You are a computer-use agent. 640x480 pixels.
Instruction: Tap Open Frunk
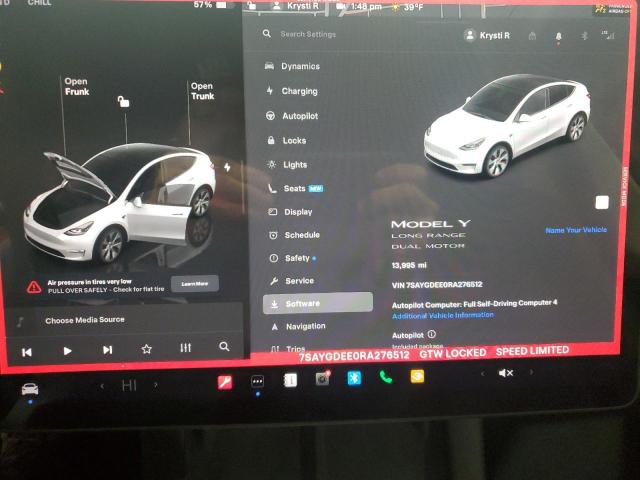coord(76,87)
